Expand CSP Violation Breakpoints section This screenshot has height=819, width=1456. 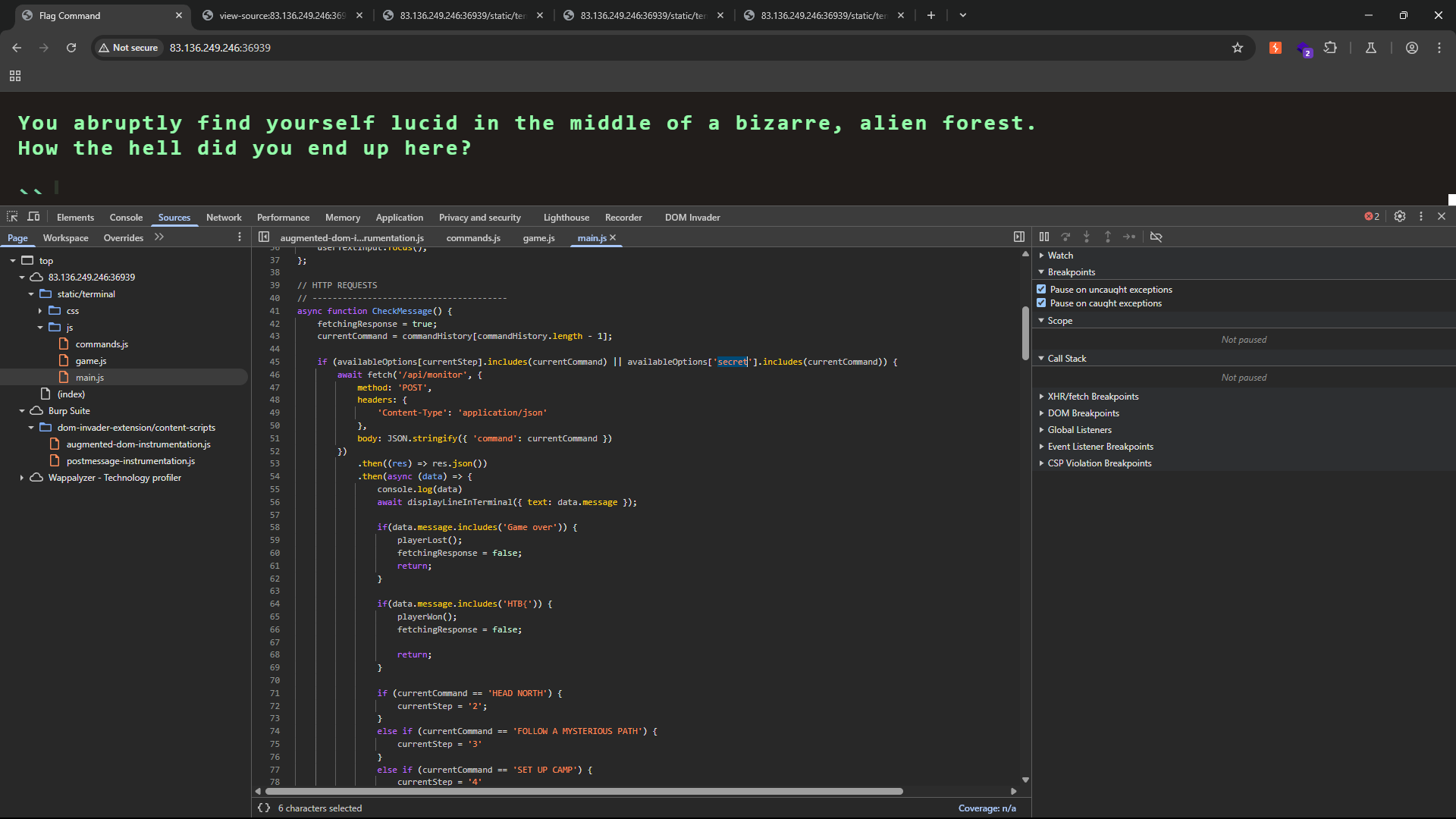tap(1099, 463)
